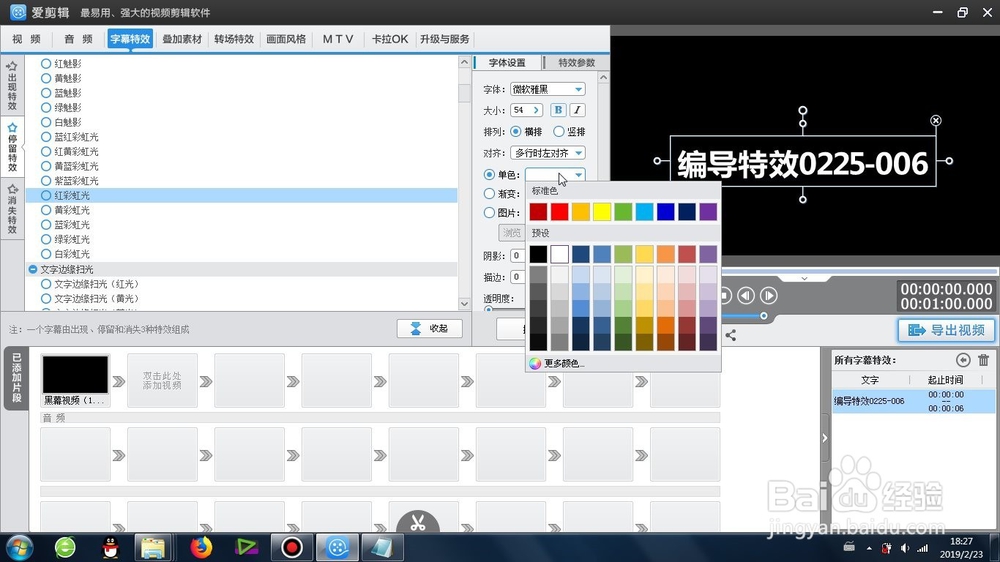Click the preview panel collapse chevron

(x=804, y=279)
